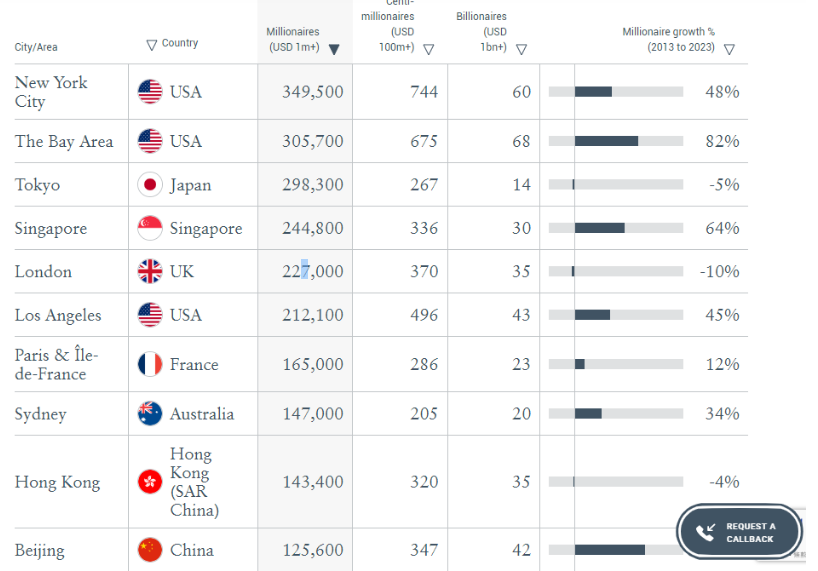Click the Los Angeles row name
Screen dimensions: 818x571
pos(58,316)
